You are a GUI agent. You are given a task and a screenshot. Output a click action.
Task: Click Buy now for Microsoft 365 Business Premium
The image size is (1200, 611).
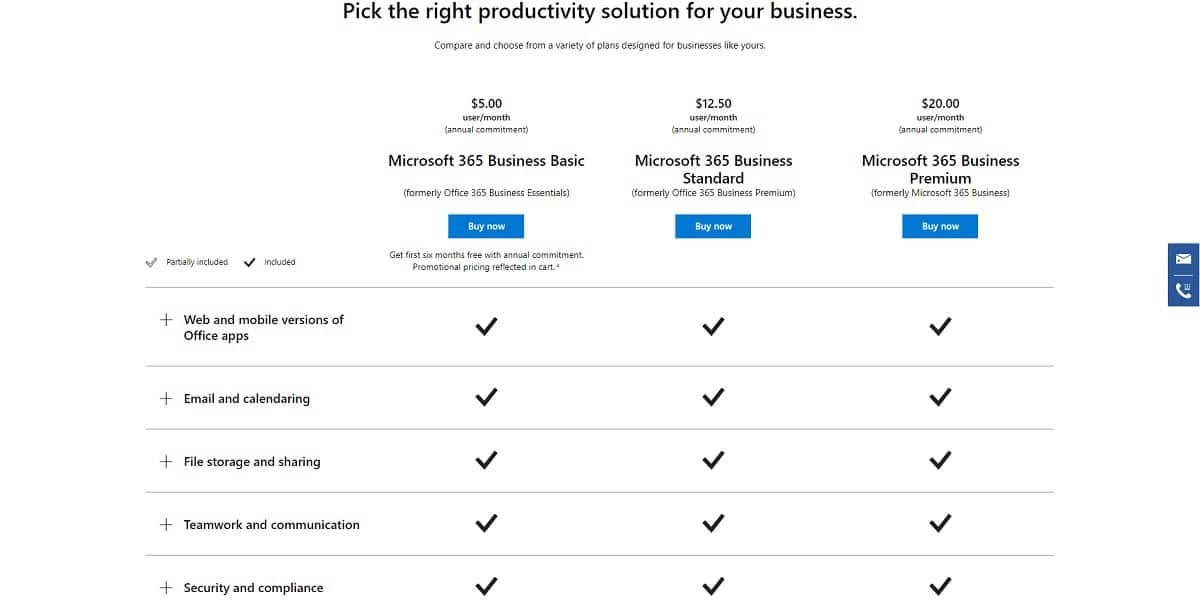pos(940,226)
